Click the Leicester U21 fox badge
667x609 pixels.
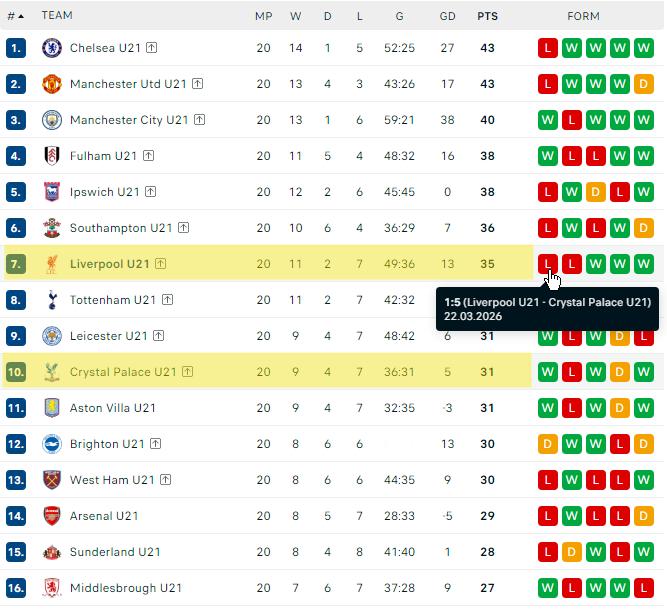pos(52,336)
